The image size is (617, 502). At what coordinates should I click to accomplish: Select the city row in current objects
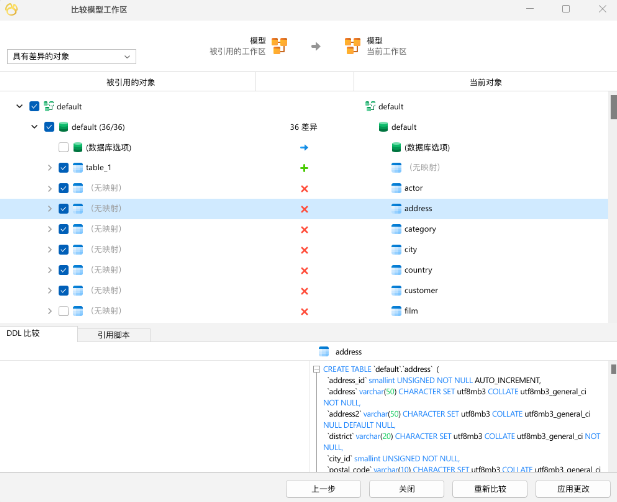[x=410, y=249]
